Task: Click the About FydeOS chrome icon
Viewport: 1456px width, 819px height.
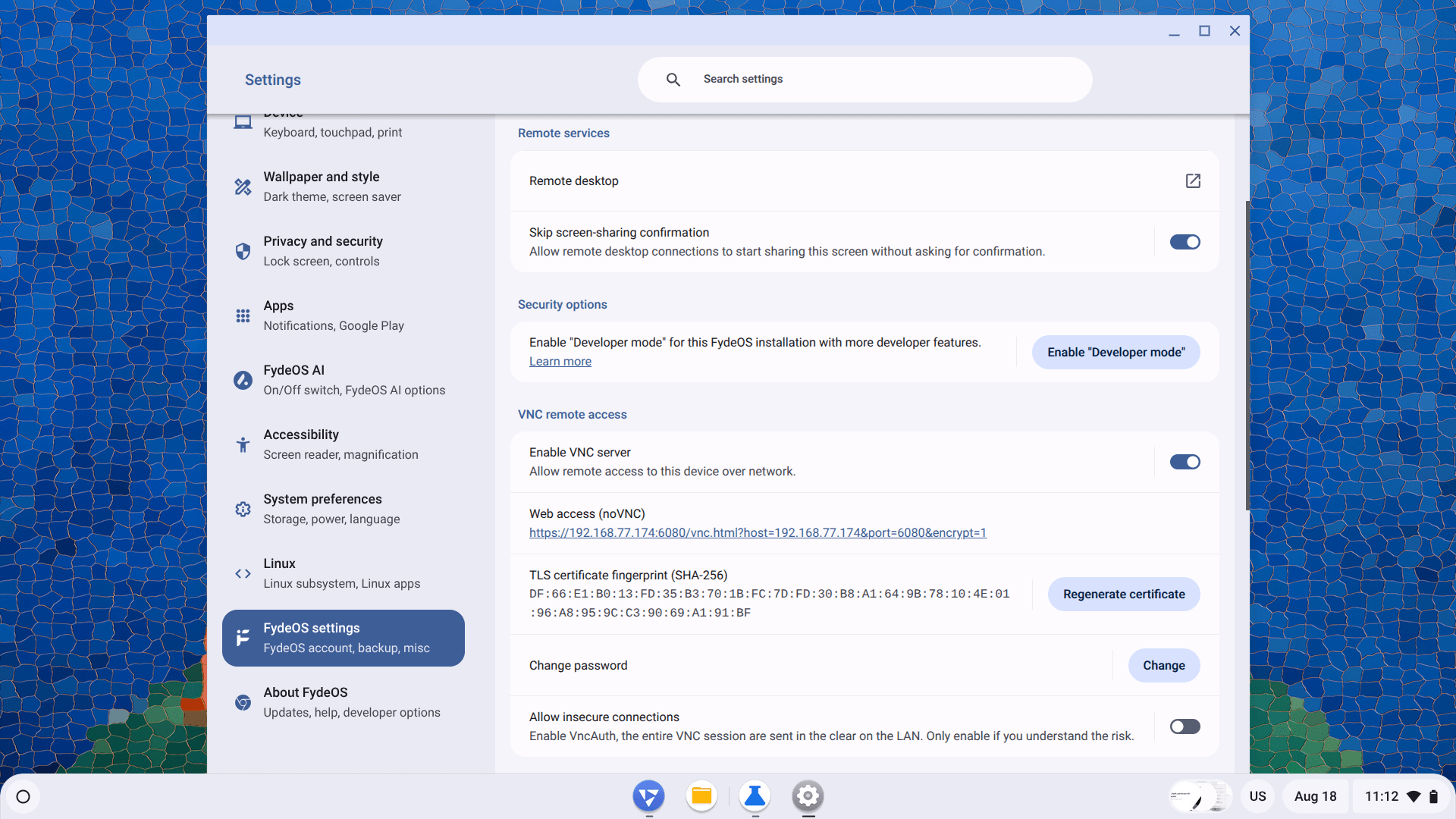Action: click(243, 702)
